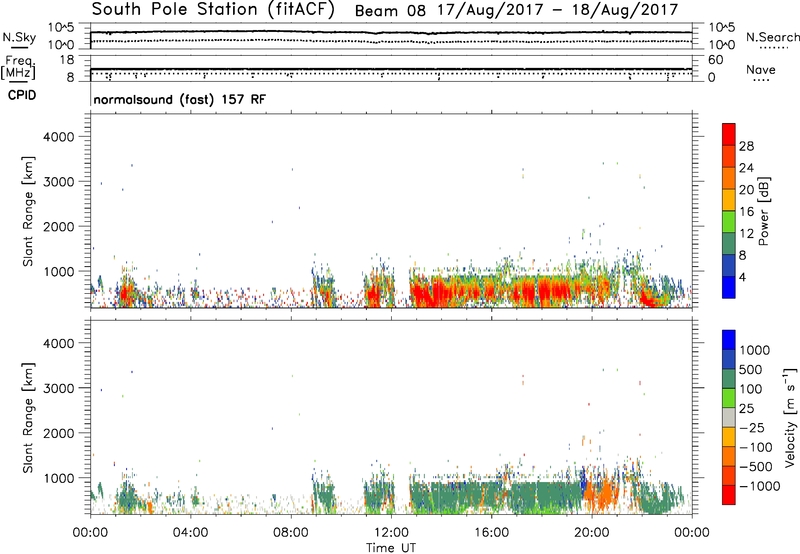This screenshot has height=554, width=800.
Task: Click the 20:00 time axis label
Action: (x=592, y=533)
